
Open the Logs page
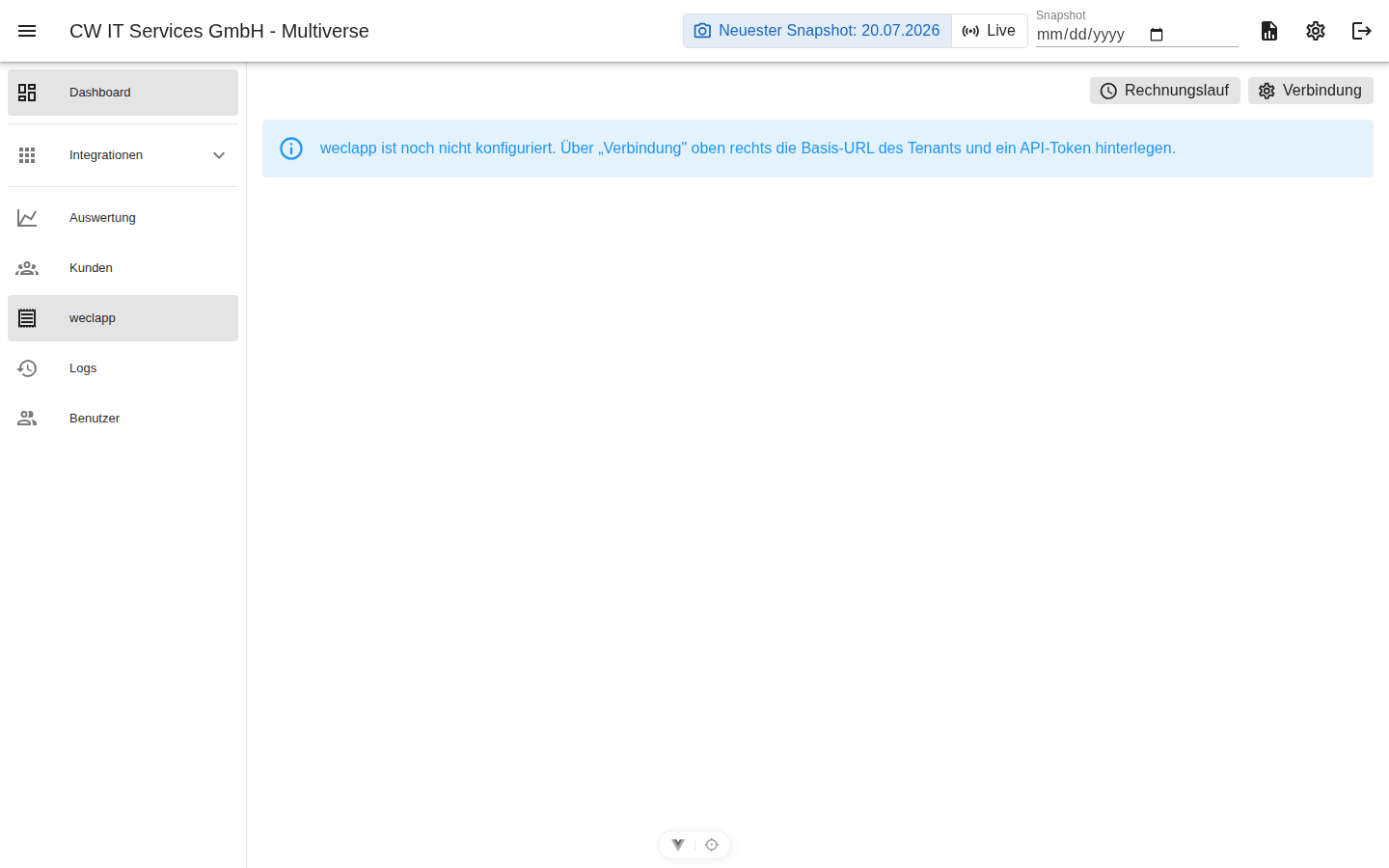(x=123, y=368)
